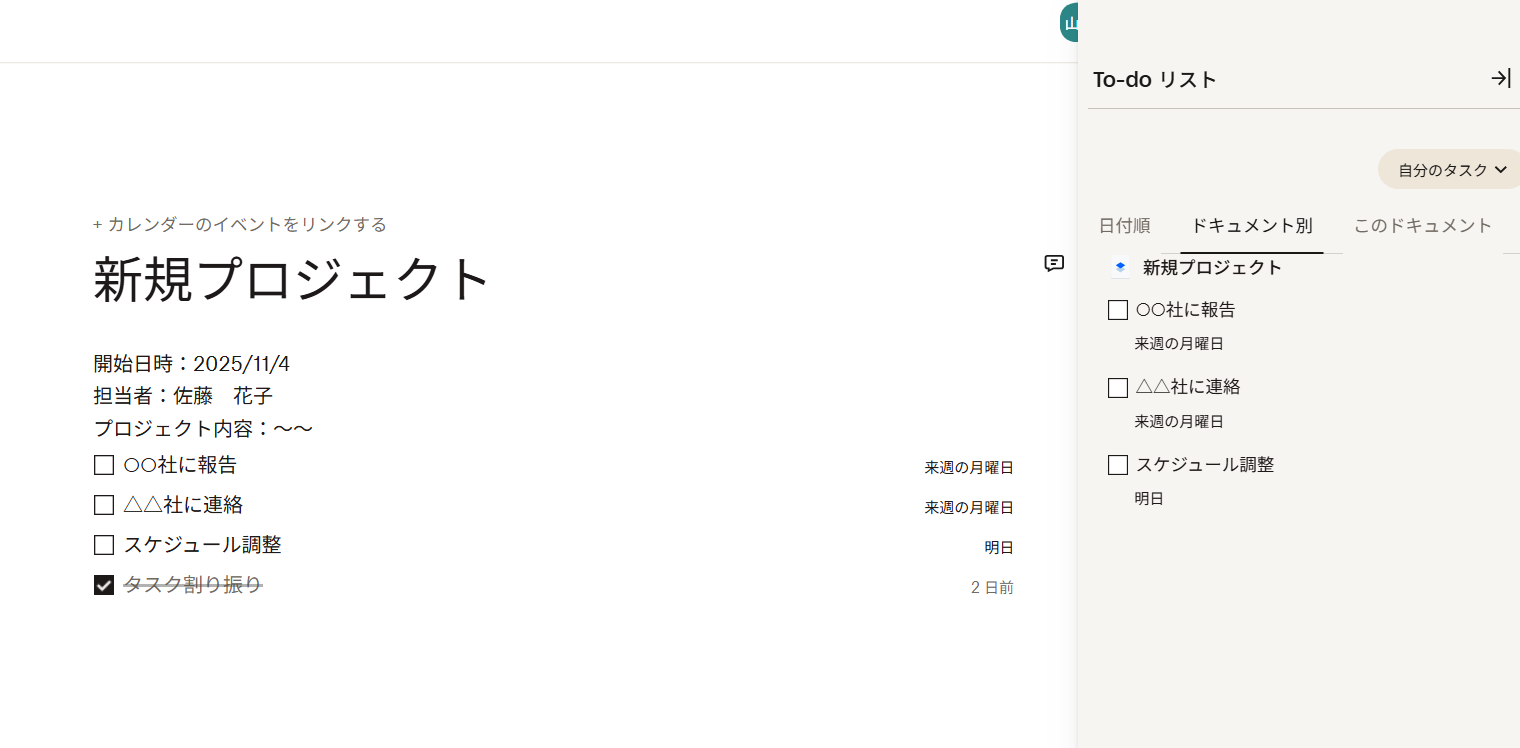The height and width of the screenshot is (748, 1520).
Task: Switch to the 日付順 tab
Action: tap(1124, 225)
